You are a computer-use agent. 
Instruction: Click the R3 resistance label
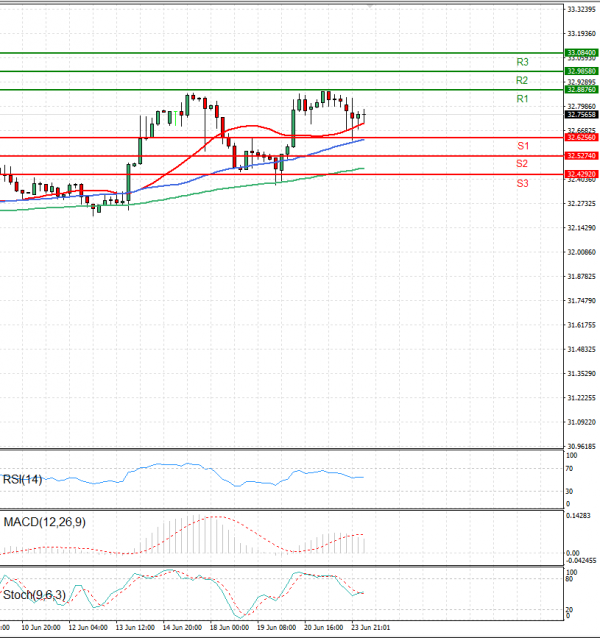tap(522, 62)
